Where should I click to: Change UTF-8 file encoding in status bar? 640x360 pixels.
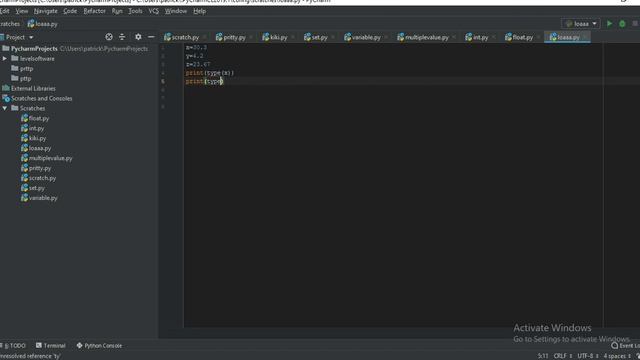(587, 356)
